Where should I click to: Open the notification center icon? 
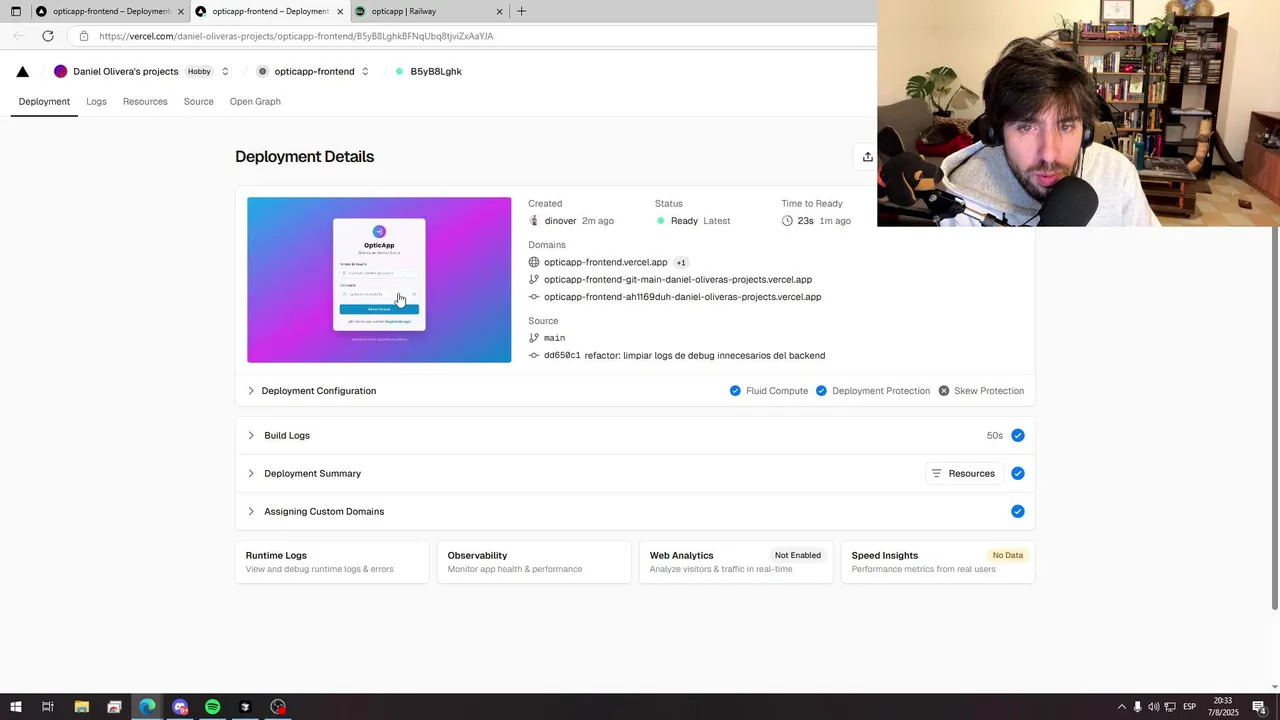(1260, 707)
